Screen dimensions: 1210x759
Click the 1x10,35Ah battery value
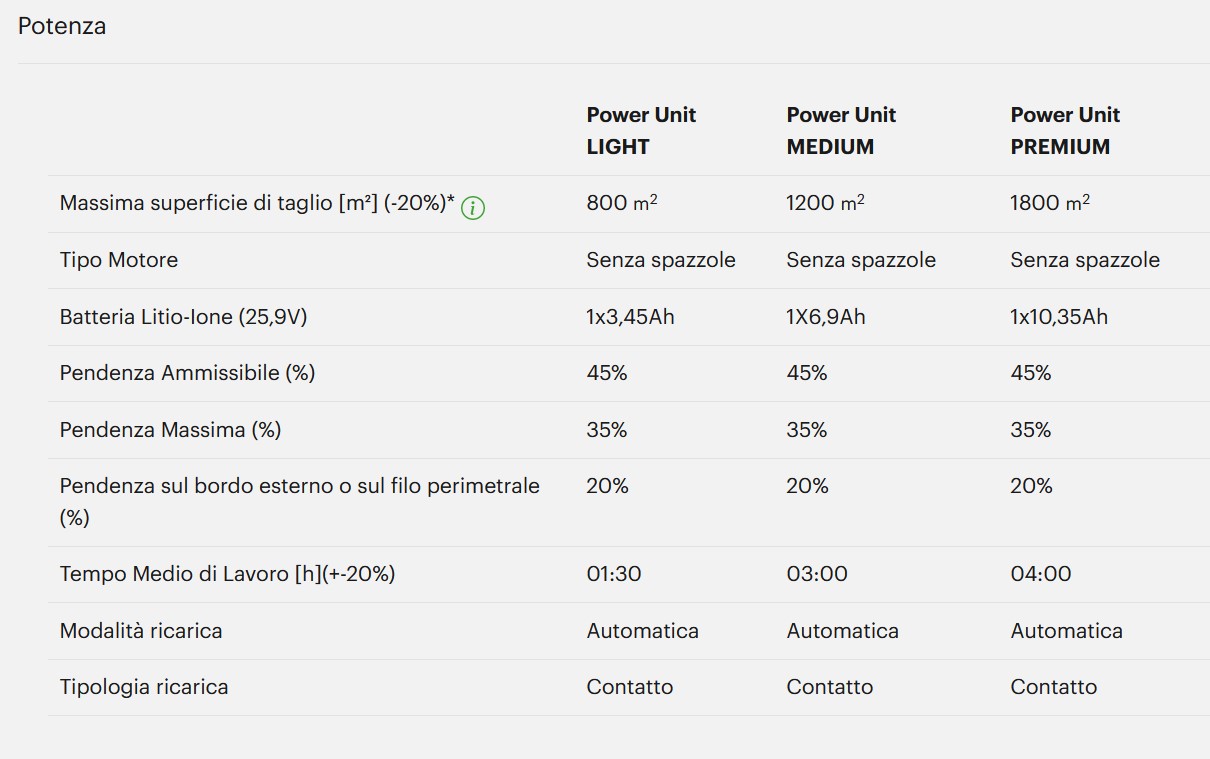pyautogui.click(x=1059, y=317)
